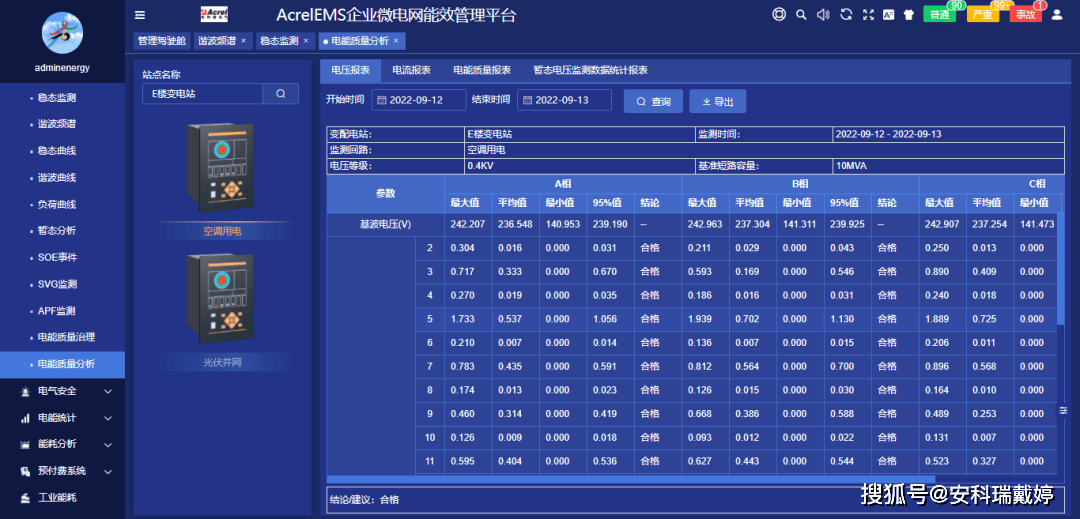Click the 预付费系统 sidebar icon
Image resolution: width=1080 pixels, height=519 pixels.
tap(25, 471)
